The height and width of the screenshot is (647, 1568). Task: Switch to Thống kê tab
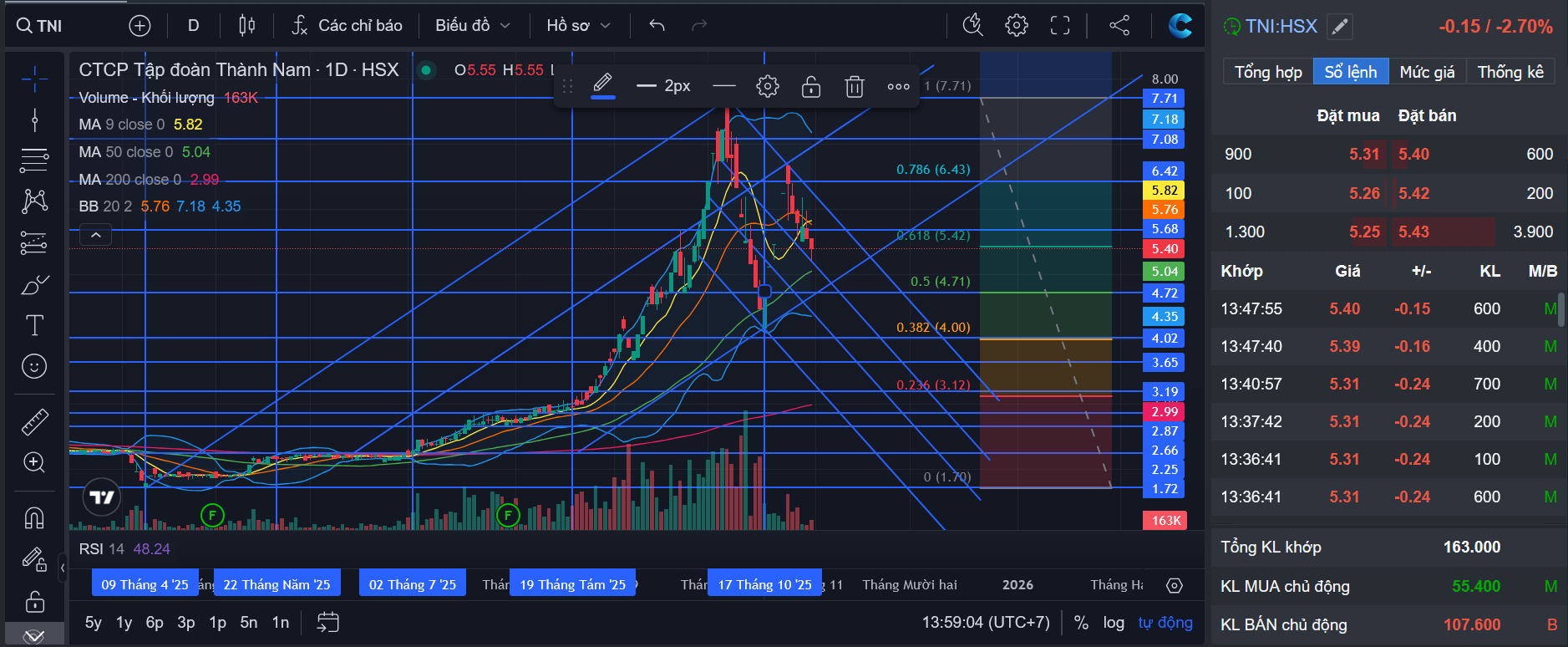pos(1510,72)
